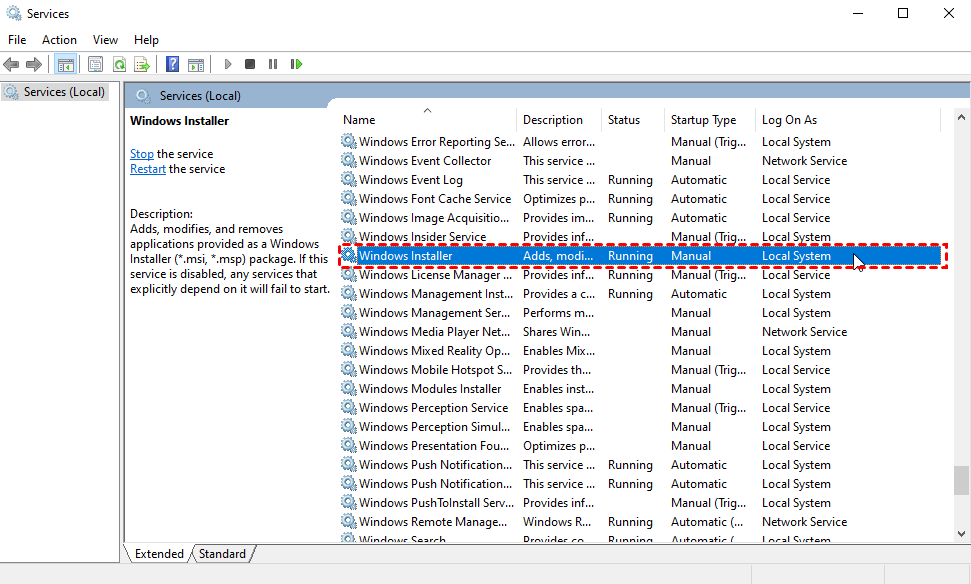971x584 pixels.
Task: Click the Show/Hide Action Pane toolbar icon
Action: tap(195, 65)
